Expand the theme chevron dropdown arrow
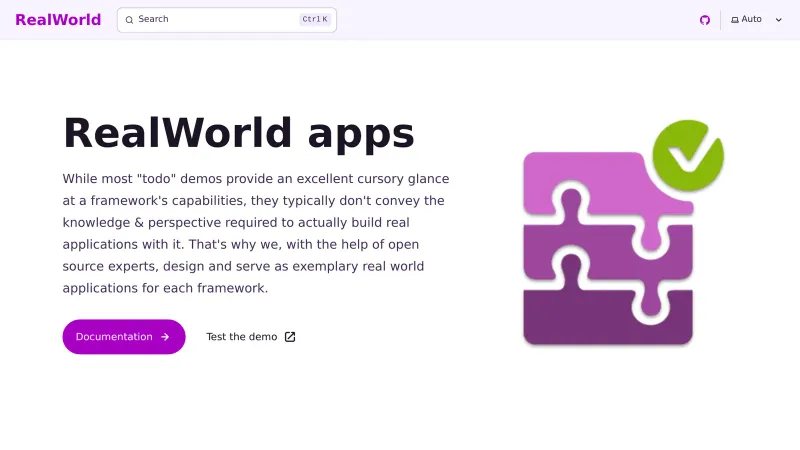 779,20
